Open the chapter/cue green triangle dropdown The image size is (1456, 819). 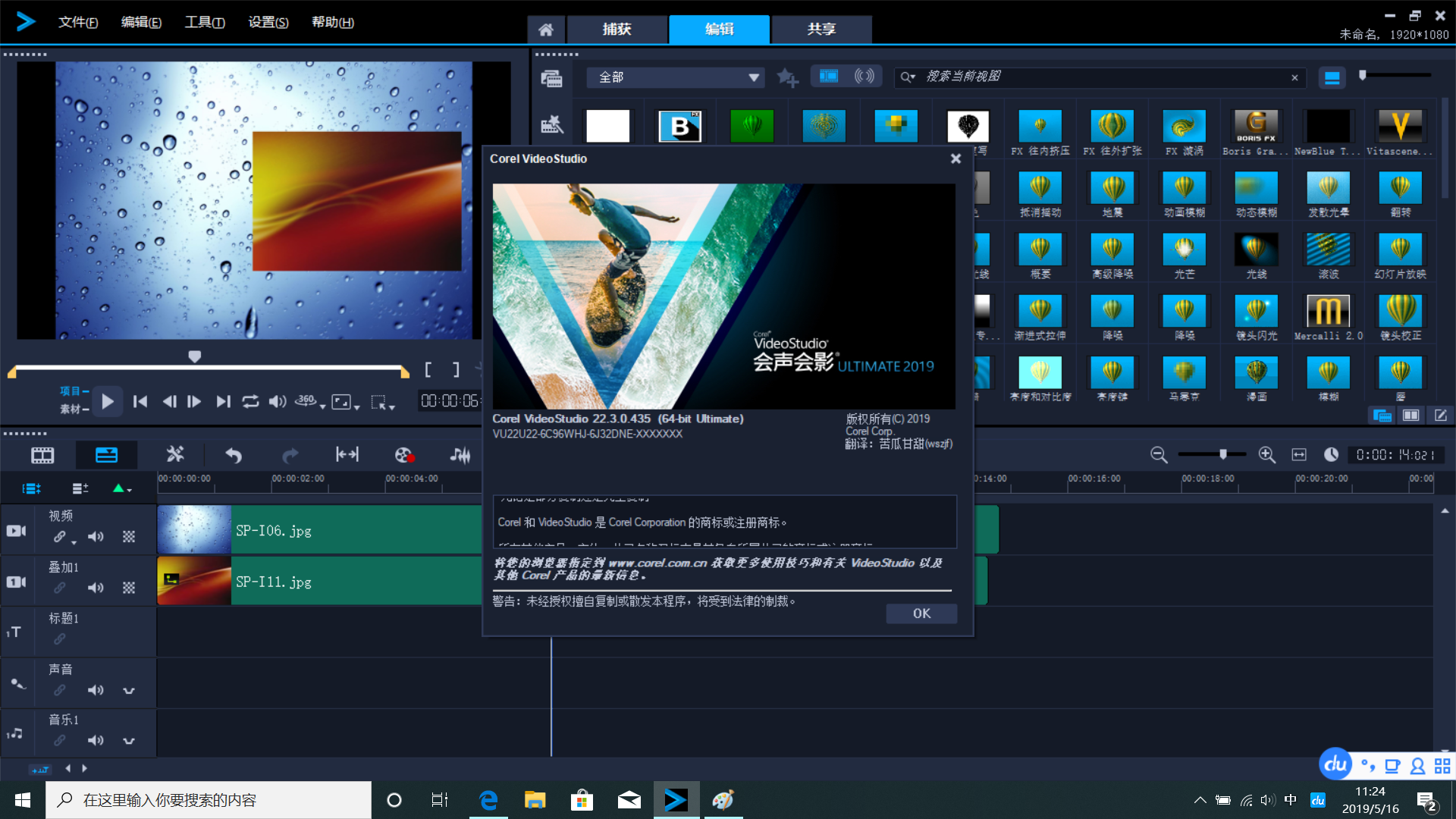coord(122,489)
